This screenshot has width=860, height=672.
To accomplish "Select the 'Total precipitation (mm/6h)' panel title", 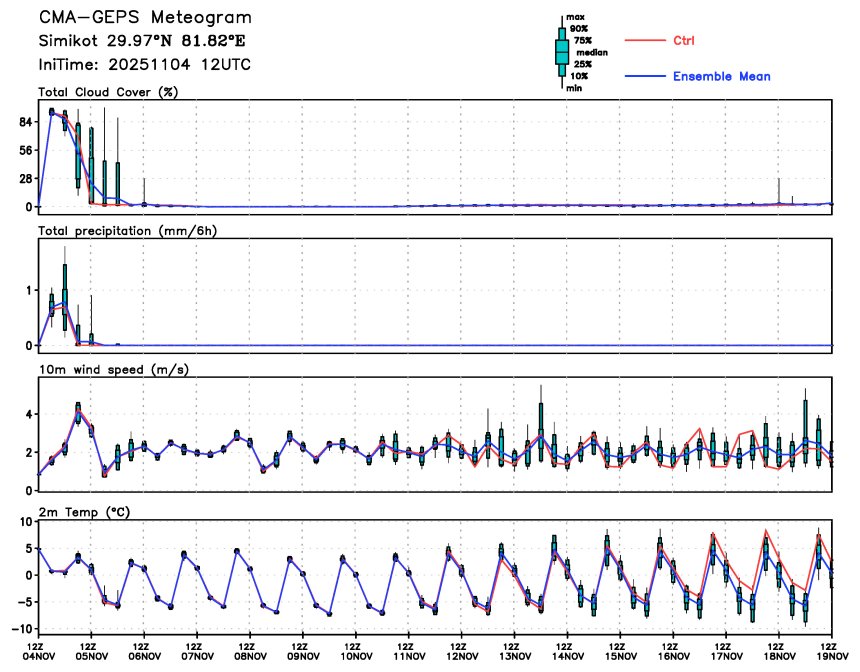I will pyautogui.click(x=126, y=231).
